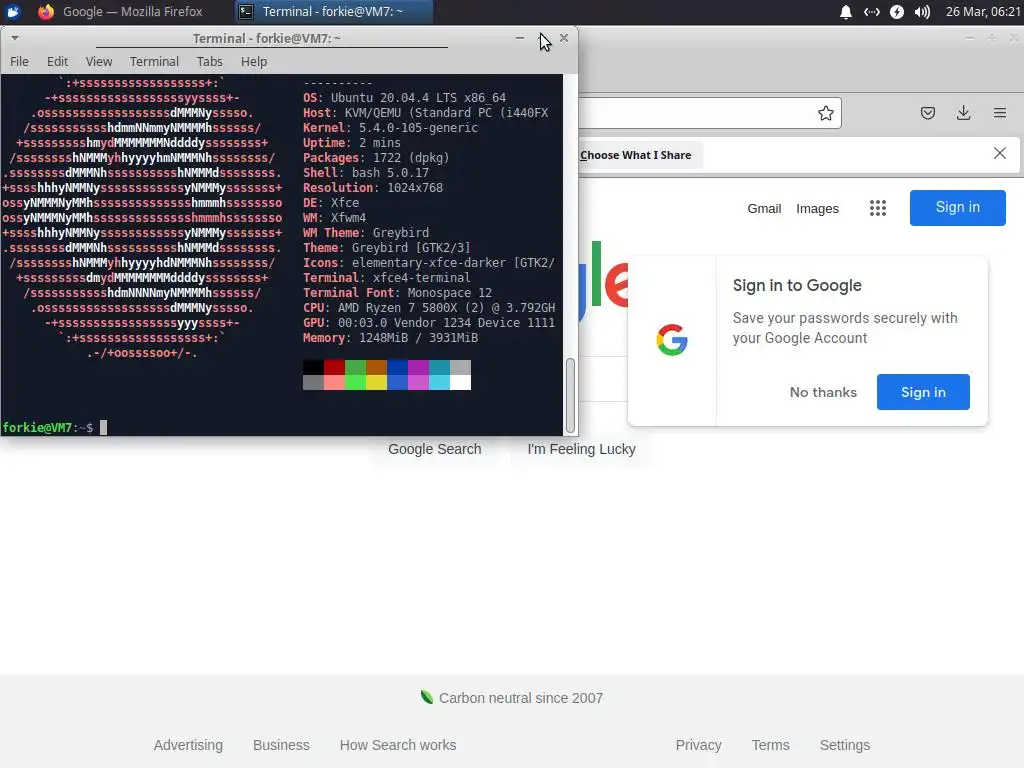Image resolution: width=1024 pixels, height=768 pixels.
Task: Switch to Terminal forkie@VM7 taskbar button
Action: 332,12
